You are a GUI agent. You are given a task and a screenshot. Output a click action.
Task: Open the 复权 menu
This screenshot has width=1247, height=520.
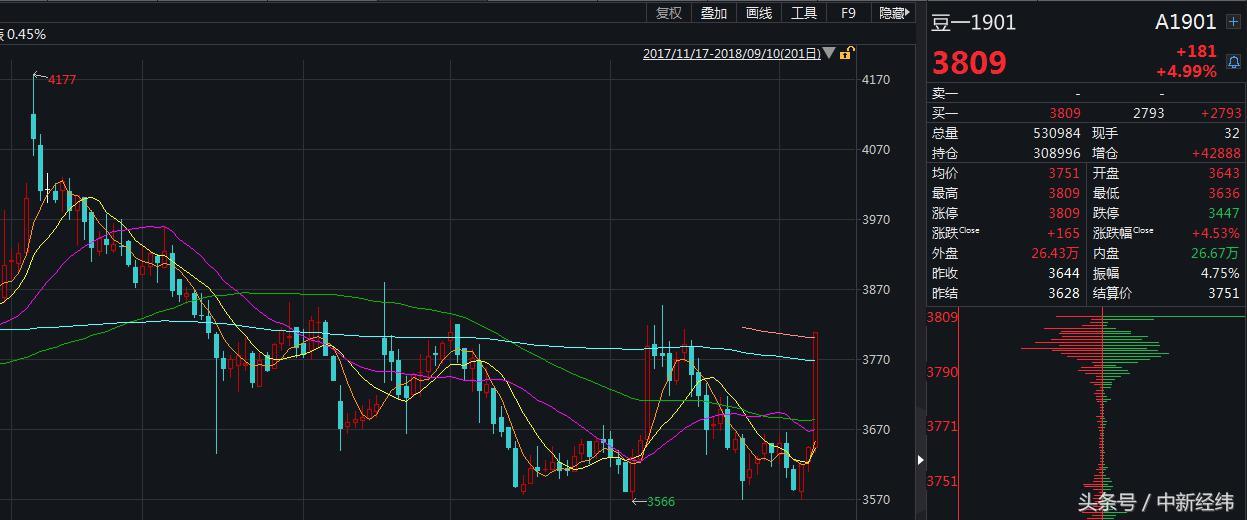tap(668, 13)
